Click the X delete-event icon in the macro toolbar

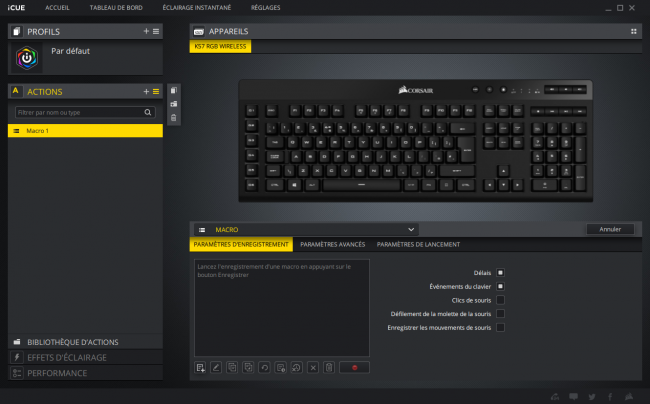[x=313, y=368]
